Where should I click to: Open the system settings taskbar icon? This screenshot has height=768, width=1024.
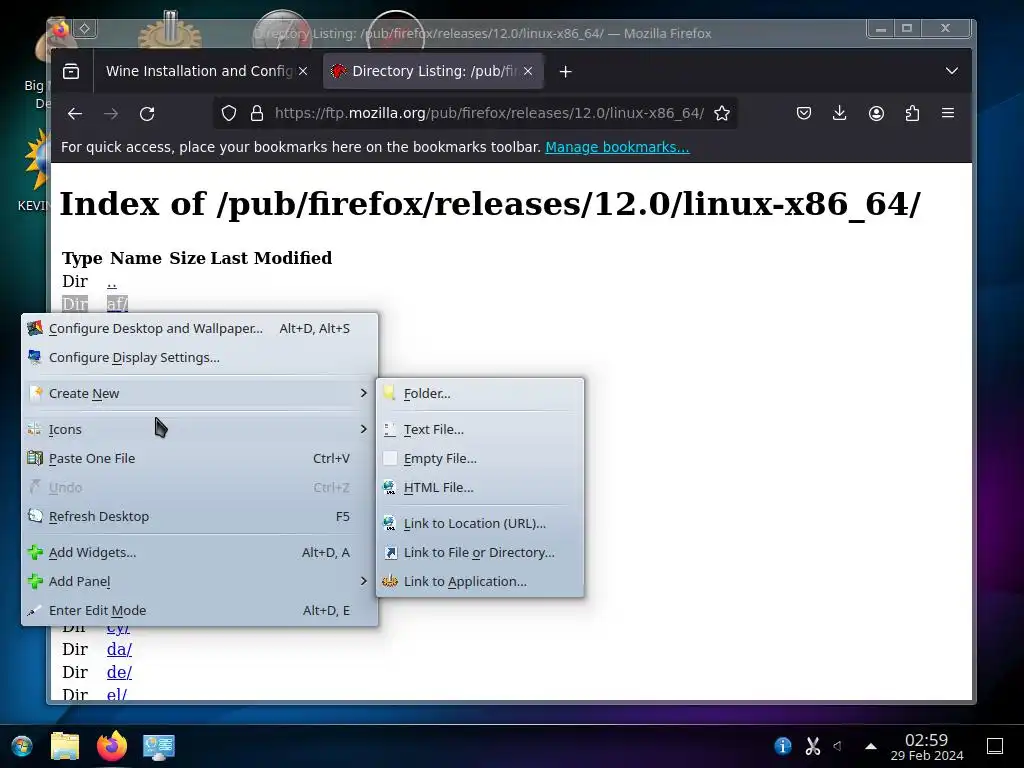pos(159,746)
